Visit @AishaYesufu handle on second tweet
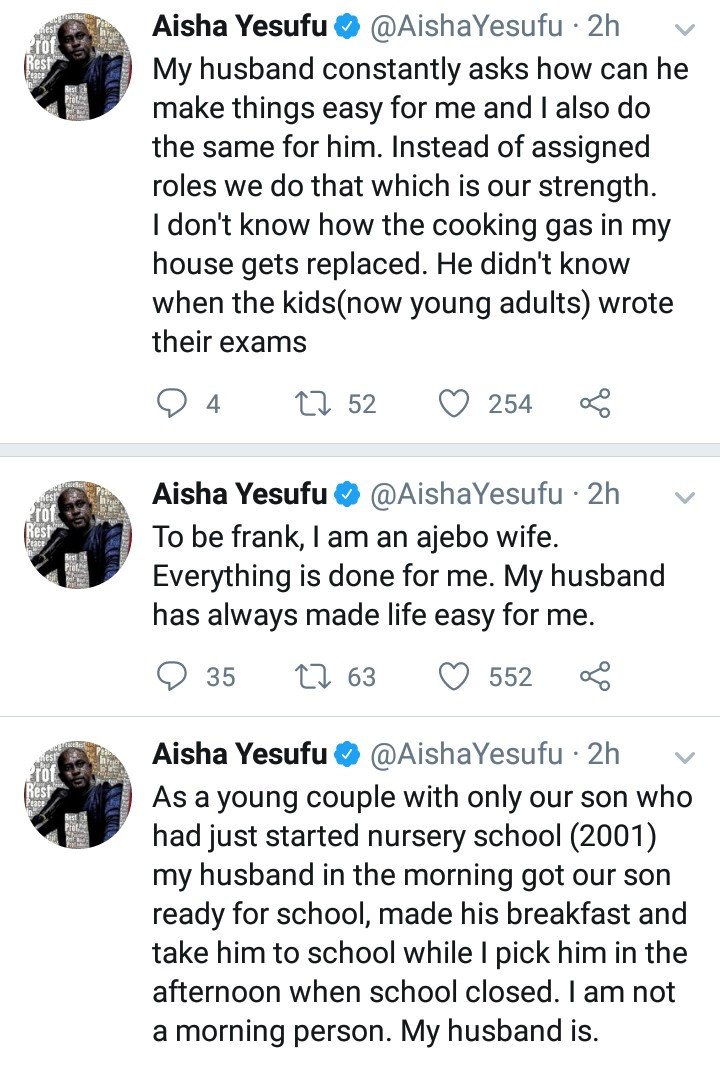Image resolution: width=720 pixels, height=1068 pixels. point(467,494)
